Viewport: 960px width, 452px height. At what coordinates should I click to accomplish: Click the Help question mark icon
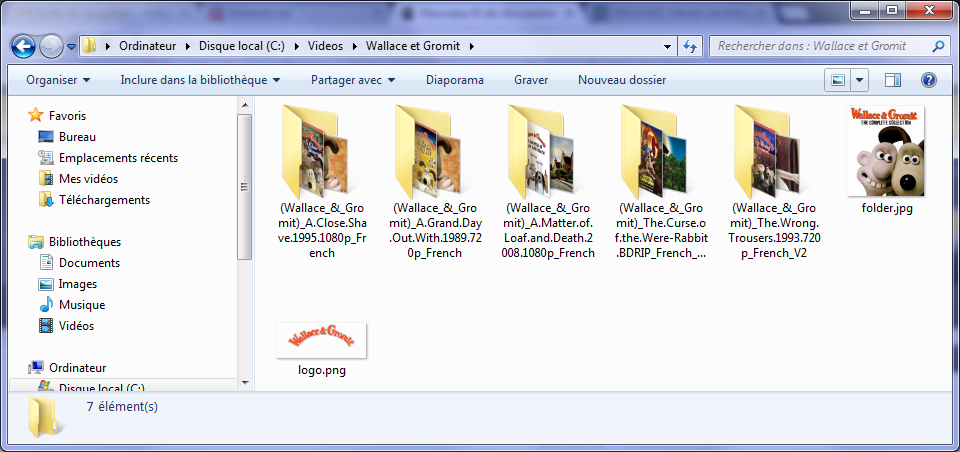pos(928,80)
